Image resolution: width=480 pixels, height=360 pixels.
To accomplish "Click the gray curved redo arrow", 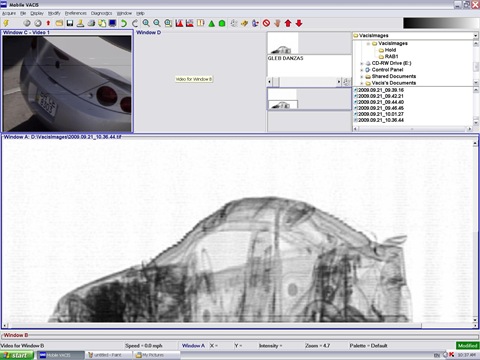I will point(135,23).
